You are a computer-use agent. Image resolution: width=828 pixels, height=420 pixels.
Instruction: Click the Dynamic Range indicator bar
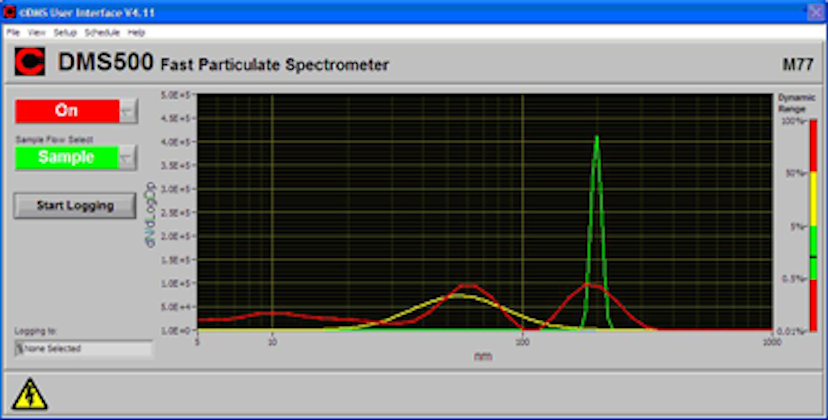pyautogui.click(x=813, y=226)
